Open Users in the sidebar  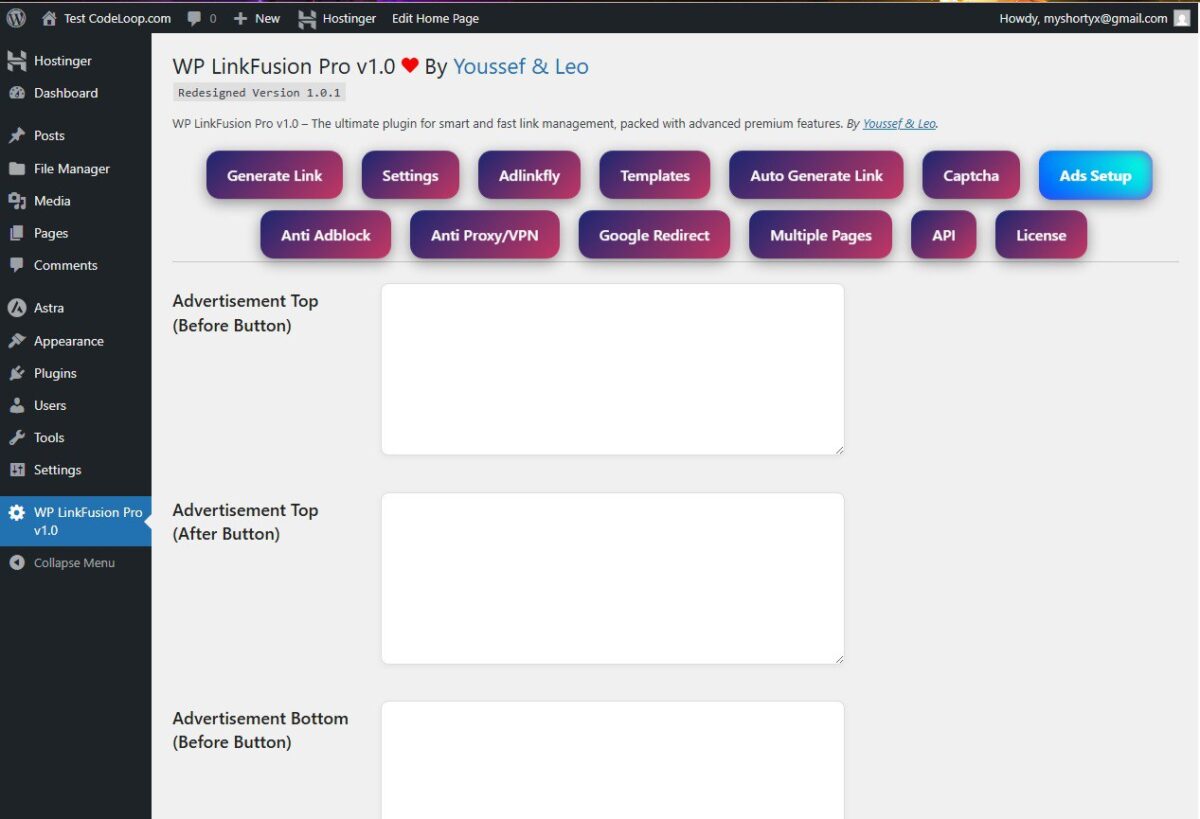tap(50, 405)
